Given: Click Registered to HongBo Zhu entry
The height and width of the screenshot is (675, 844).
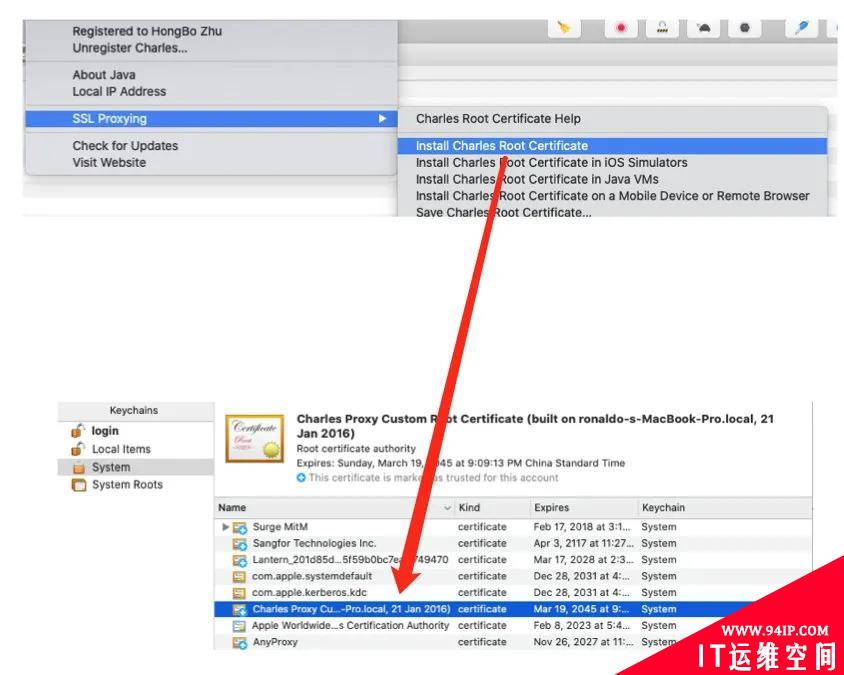Looking at the screenshot, I should 147,31.
